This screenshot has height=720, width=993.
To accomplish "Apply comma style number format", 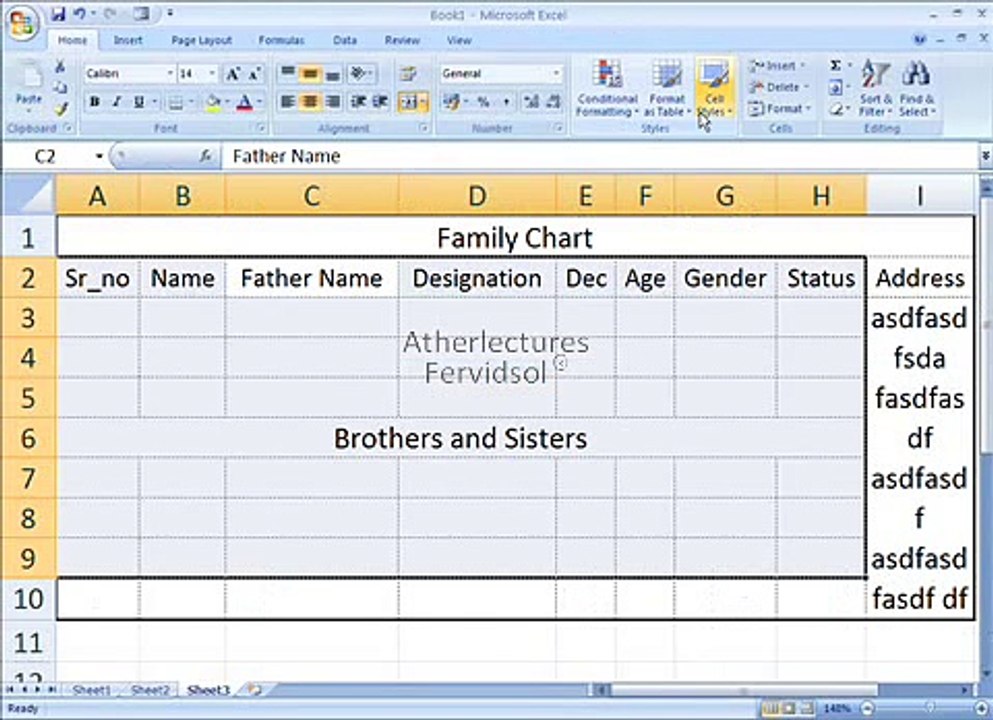I will [506, 102].
